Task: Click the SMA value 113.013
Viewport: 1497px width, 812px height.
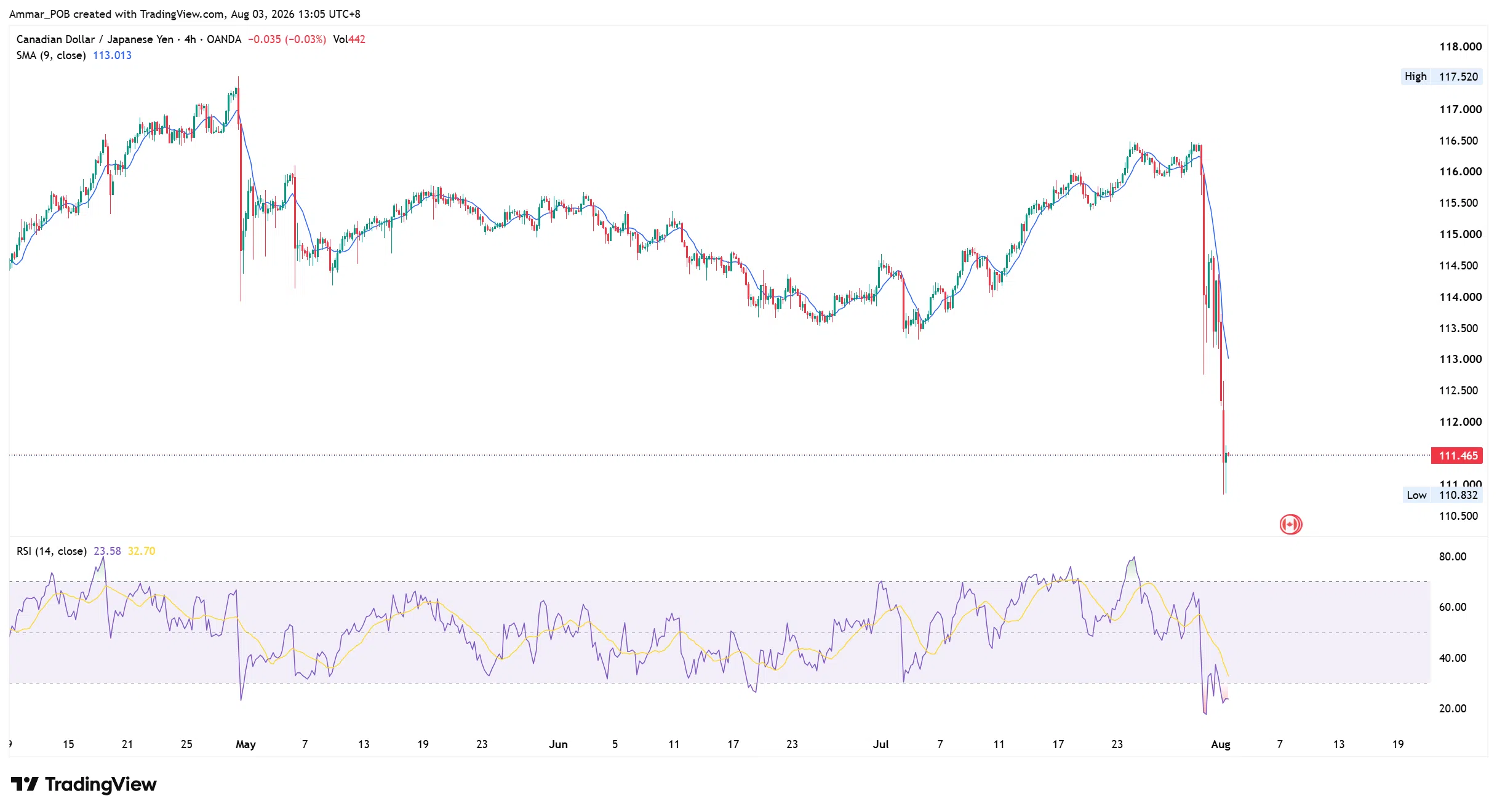Action: [112, 55]
